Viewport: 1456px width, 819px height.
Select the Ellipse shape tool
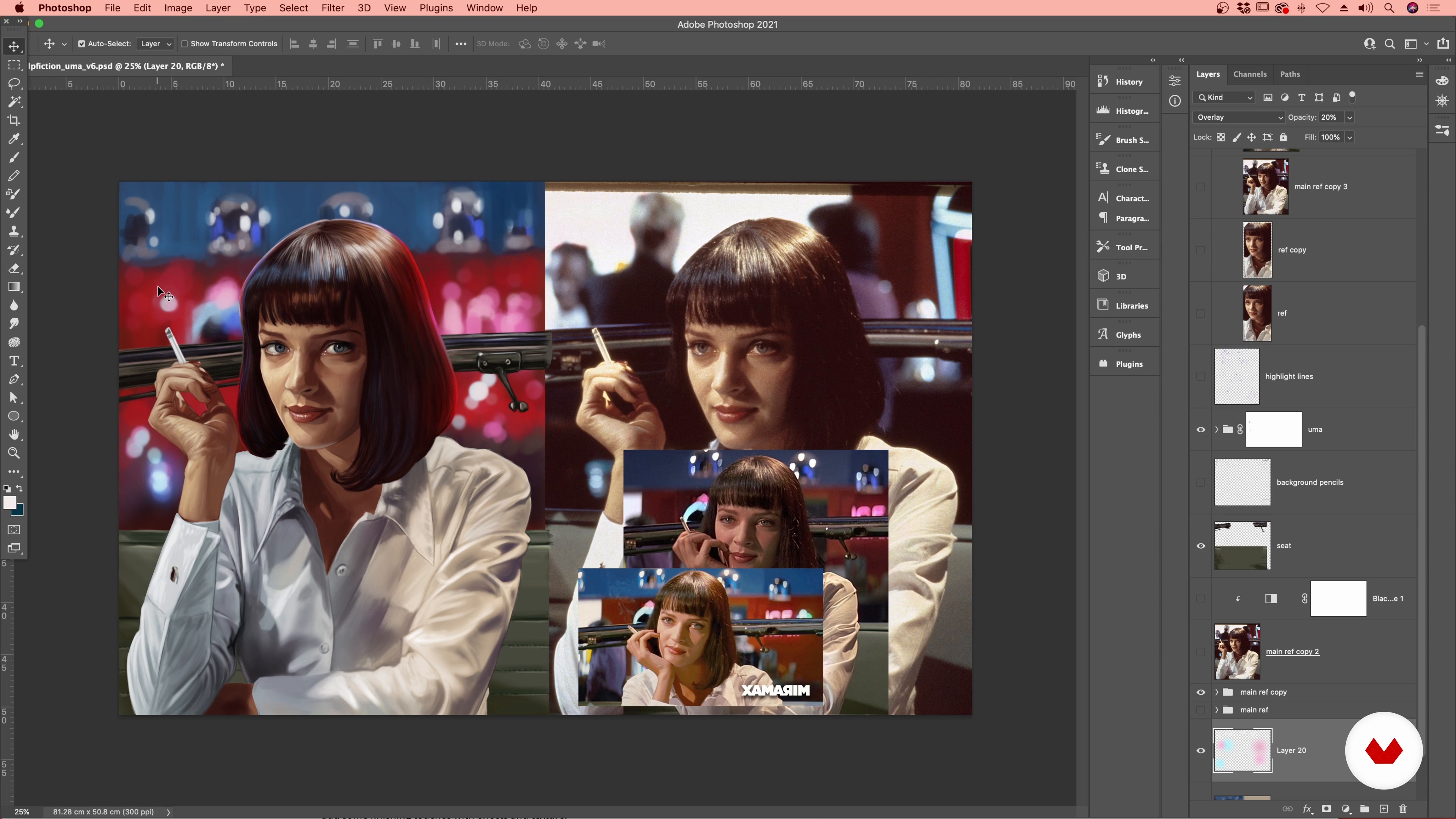(14, 417)
